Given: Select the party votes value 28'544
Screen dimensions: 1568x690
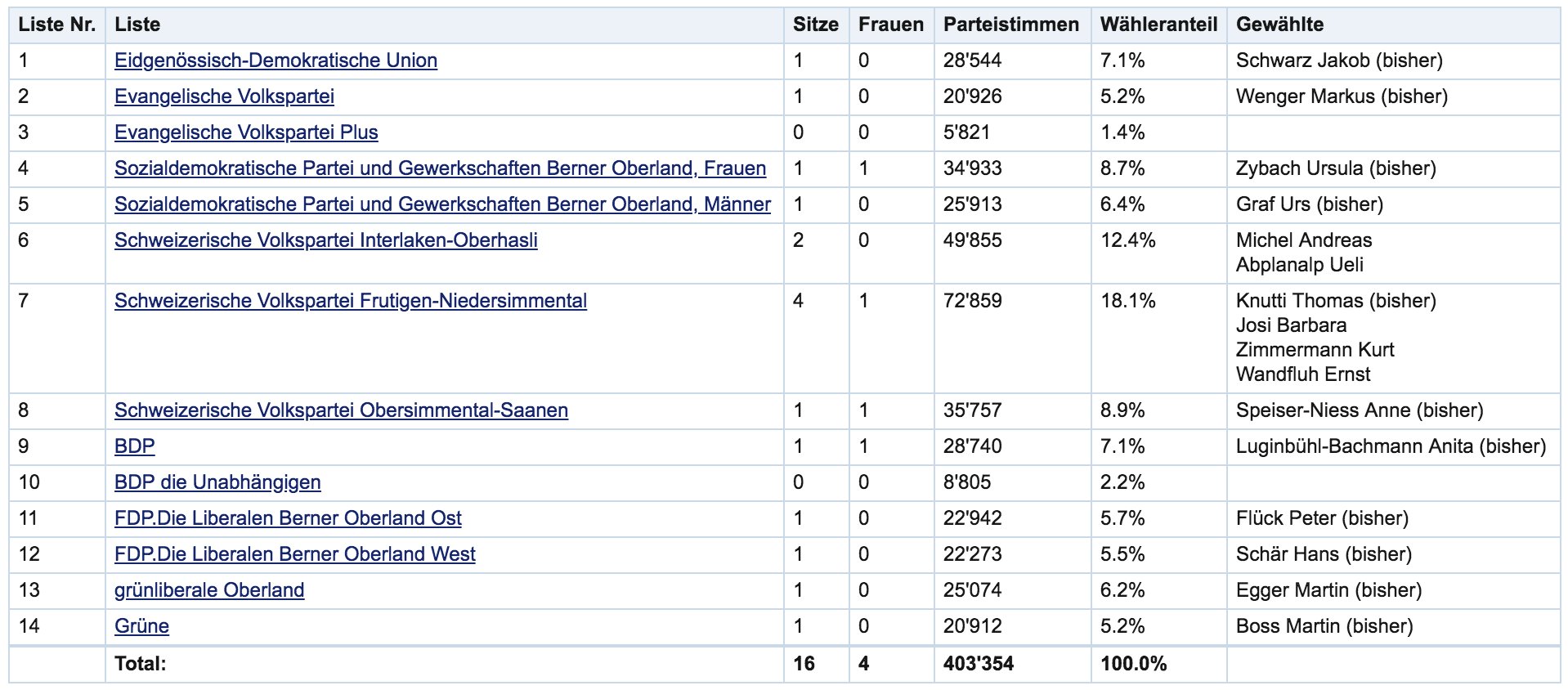Looking at the screenshot, I should (973, 60).
